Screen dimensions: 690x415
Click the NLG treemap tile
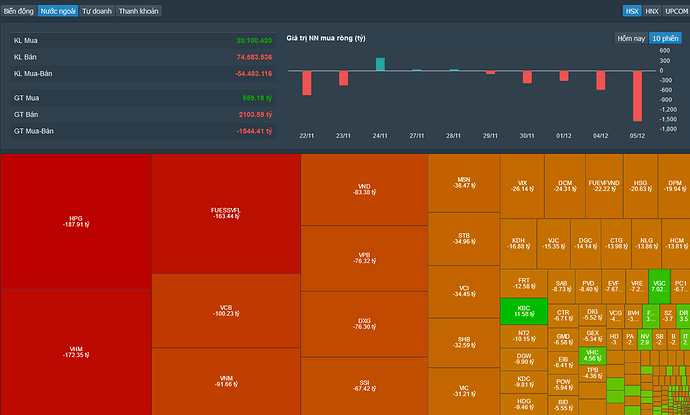(646, 244)
